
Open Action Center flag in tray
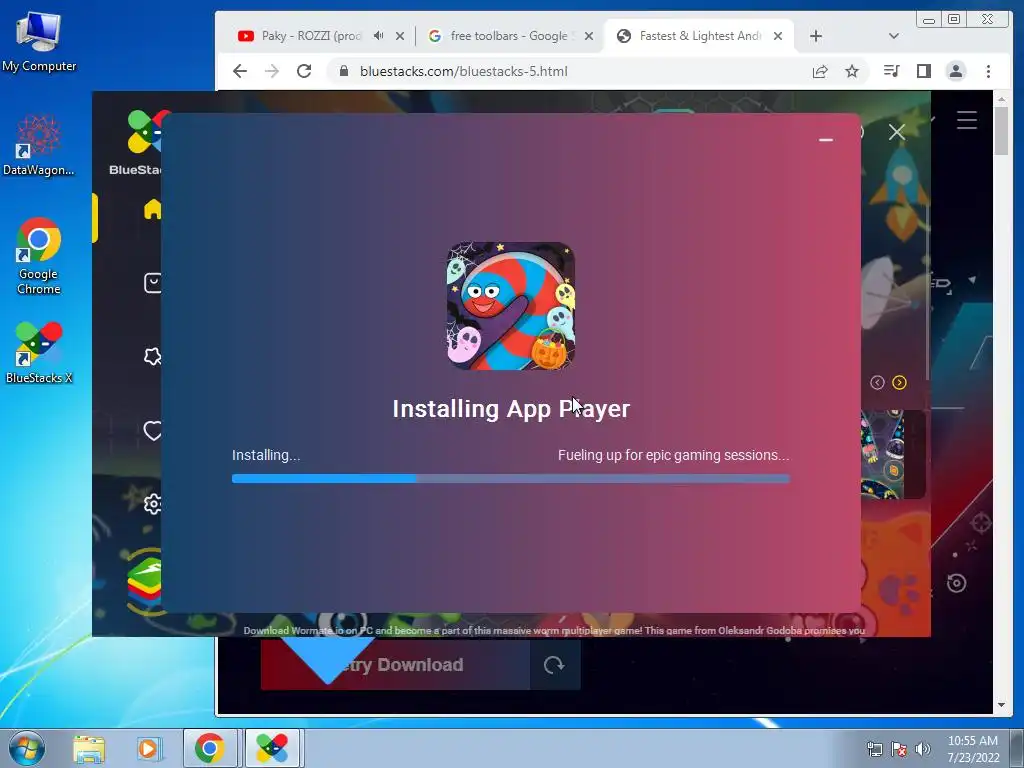tap(899, 749)
